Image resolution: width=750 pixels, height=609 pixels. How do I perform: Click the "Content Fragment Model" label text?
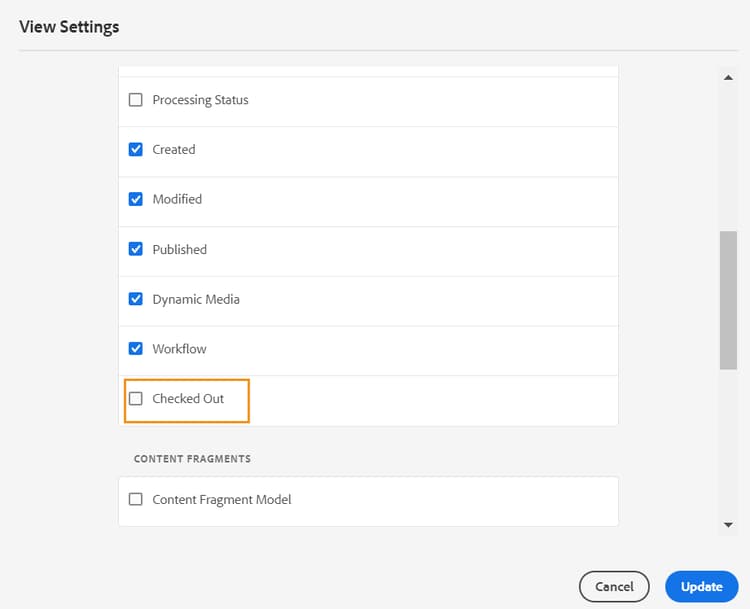222,499
